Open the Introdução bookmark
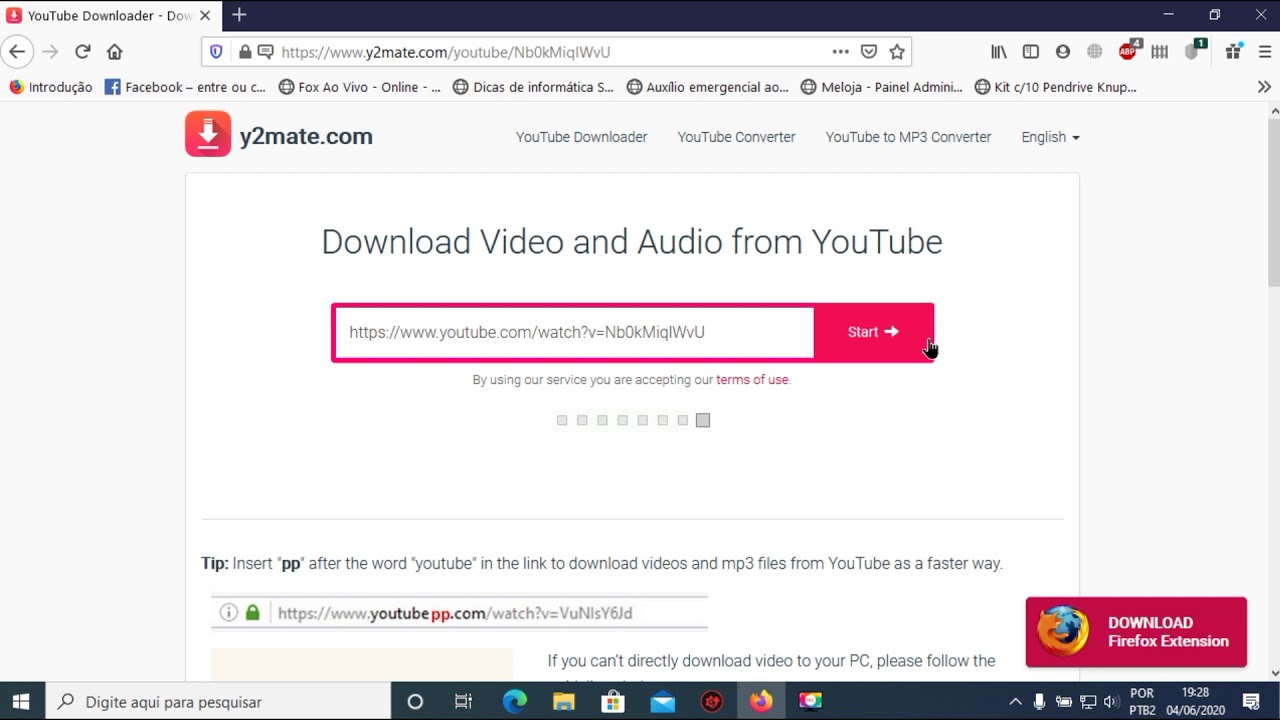This screenshot has height=720, width=1280. pyautogui.click(x=51, y=87)
